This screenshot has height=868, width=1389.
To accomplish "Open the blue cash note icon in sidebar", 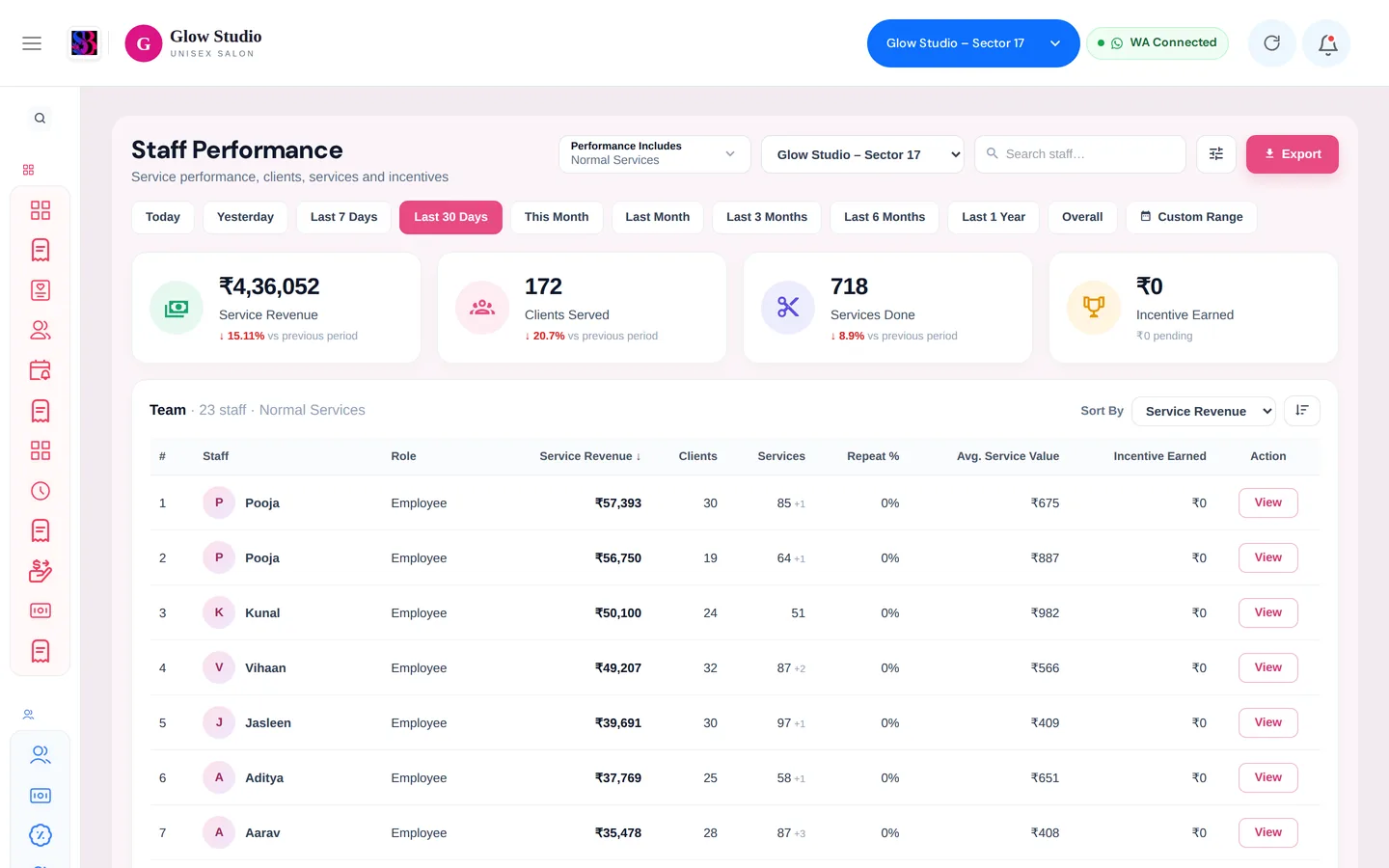I will pyautogui.click(x=41, y=796).
